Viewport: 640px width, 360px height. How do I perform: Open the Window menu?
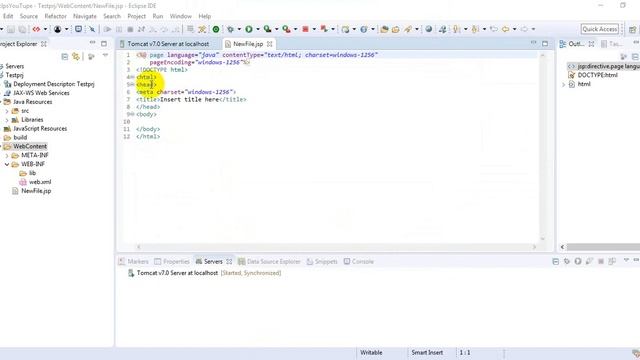point(180,16)
